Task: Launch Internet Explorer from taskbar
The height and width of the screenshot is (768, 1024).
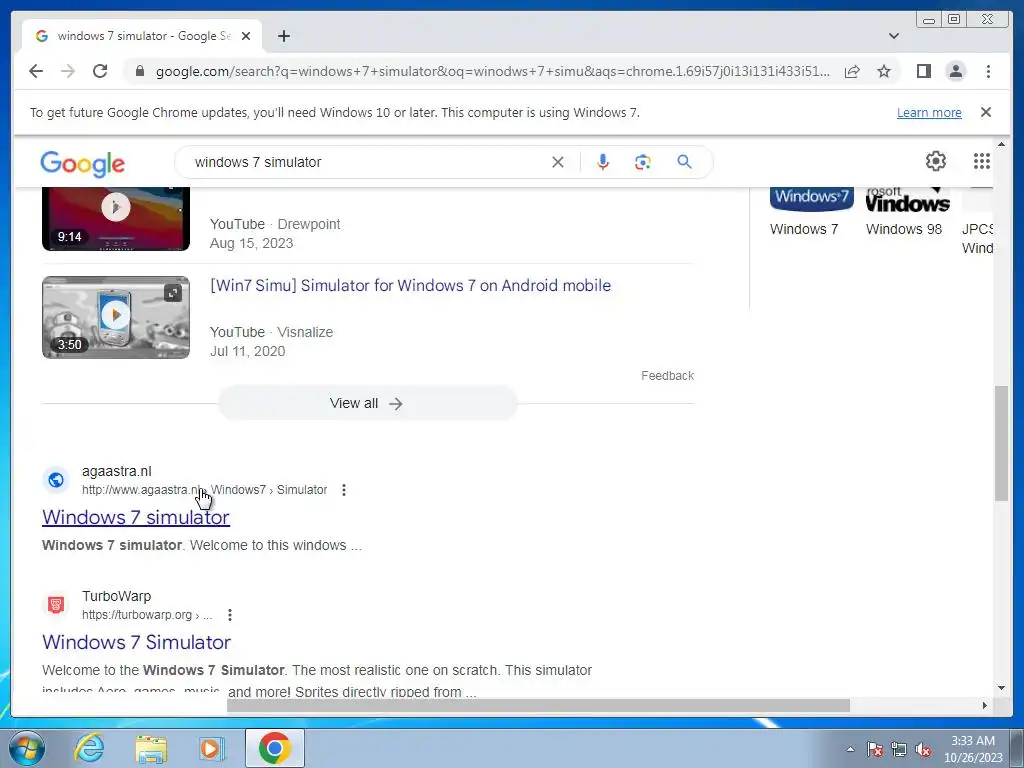Action: pos(89,748)
